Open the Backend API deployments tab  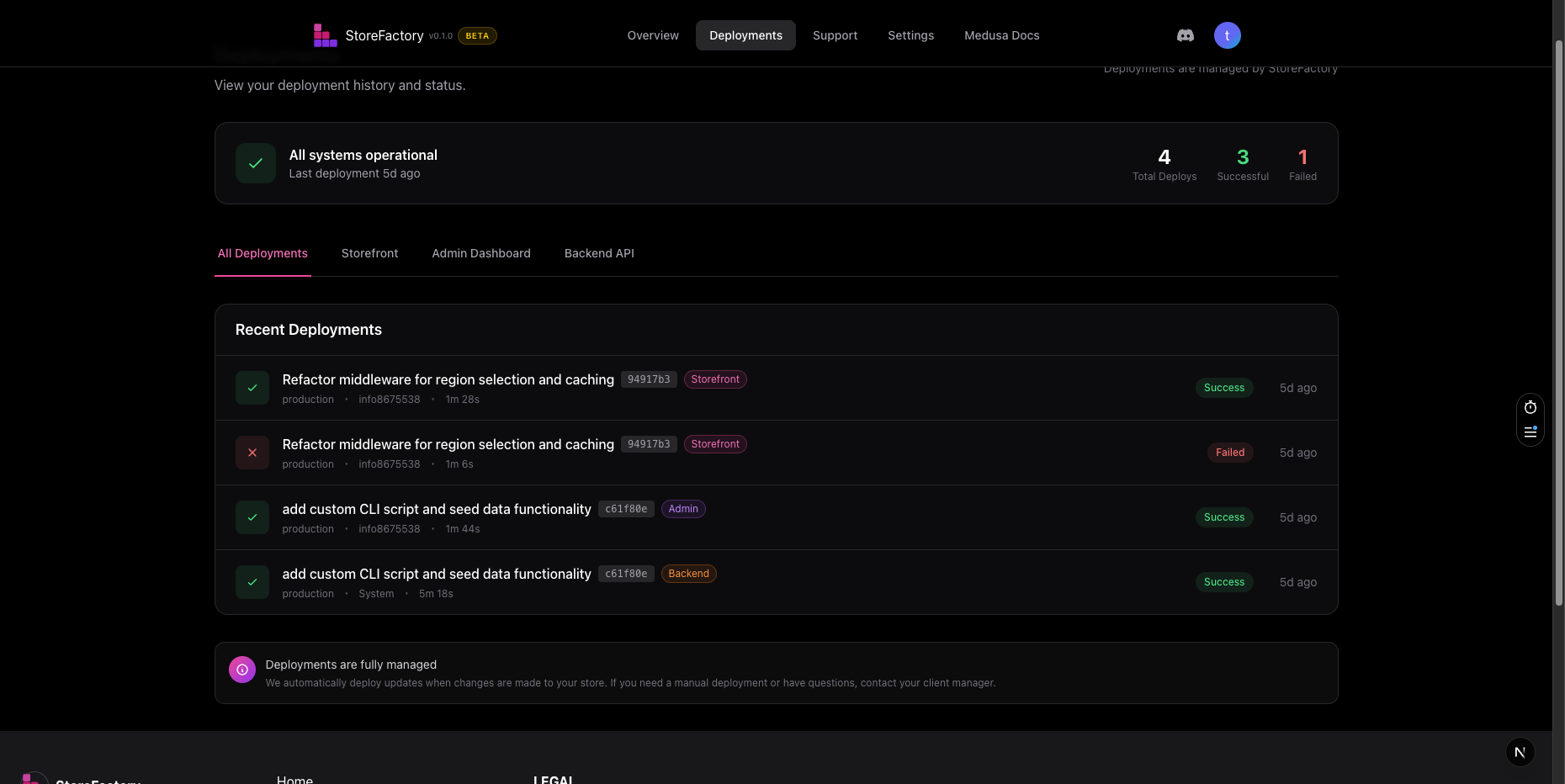(598, 253)
